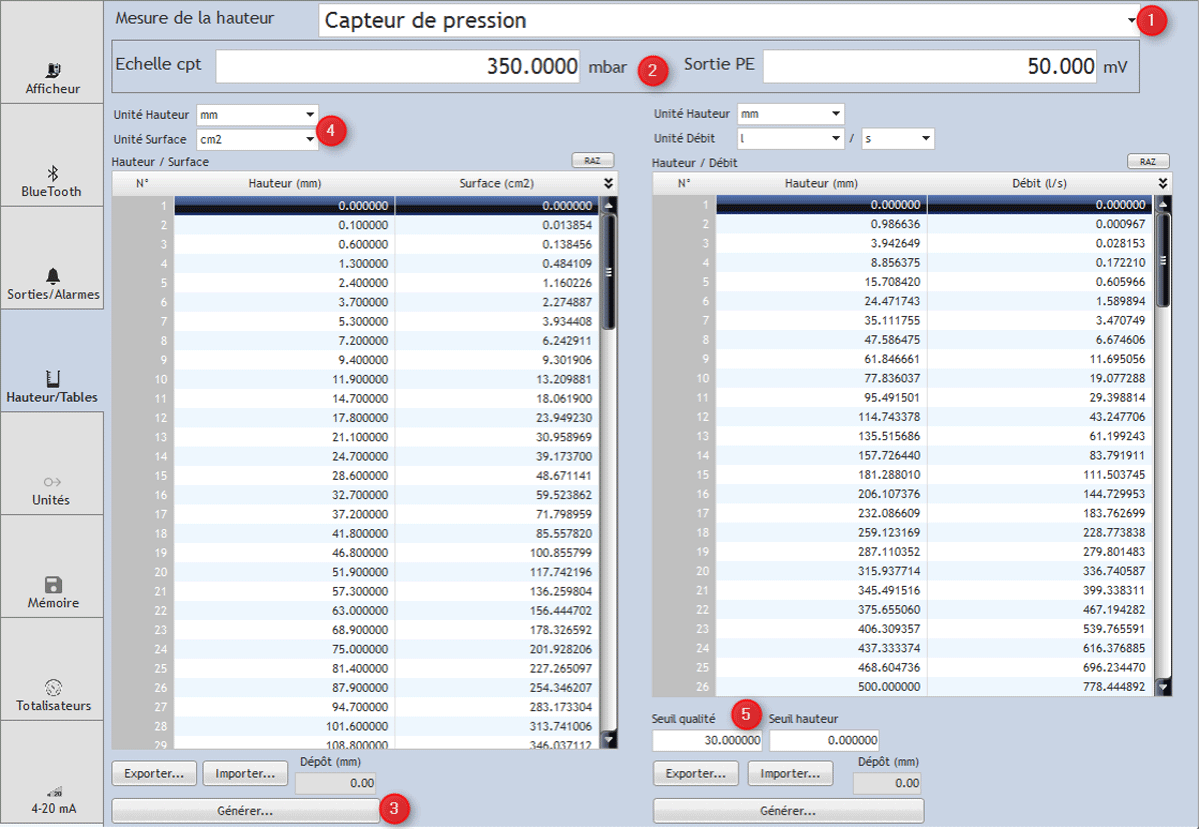
Task: Select the Hauteur/Tables sidebar tab
Action: 52,361
